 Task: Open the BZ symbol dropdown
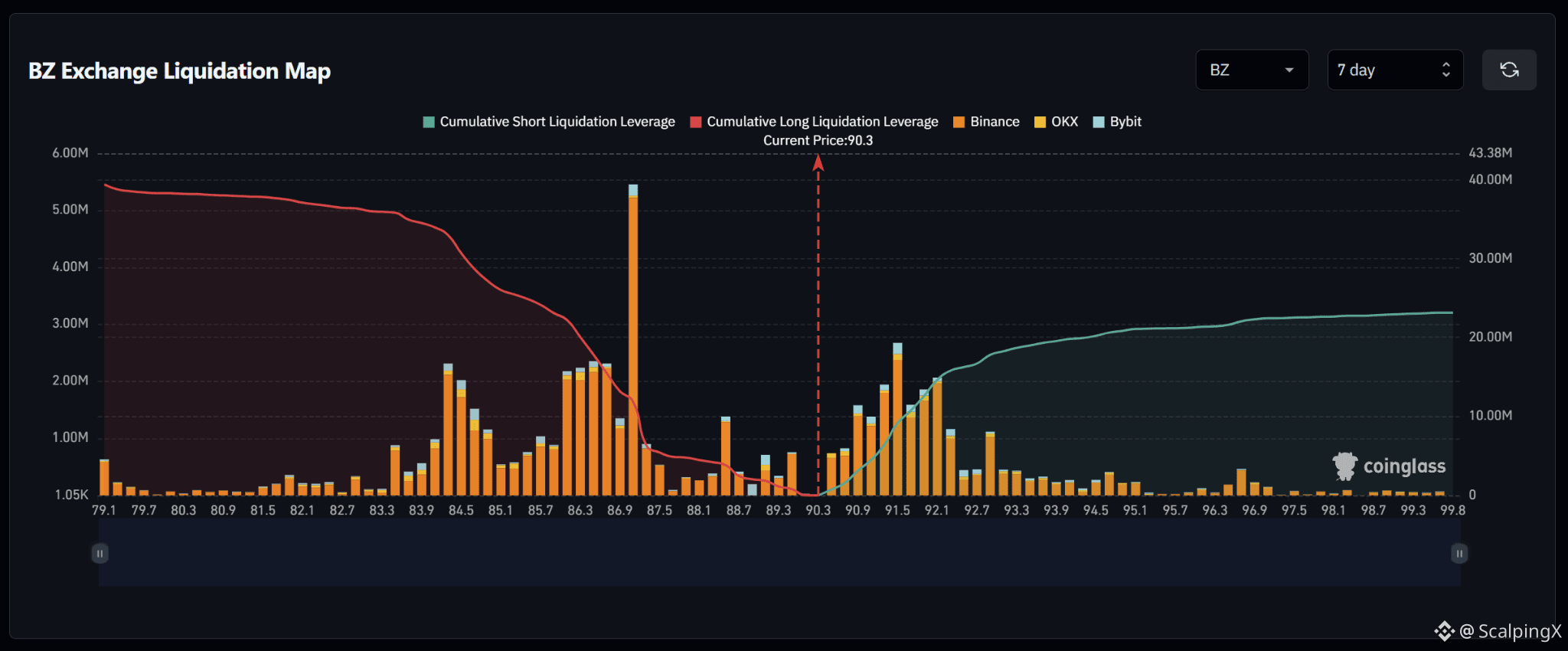(1252, 70)
